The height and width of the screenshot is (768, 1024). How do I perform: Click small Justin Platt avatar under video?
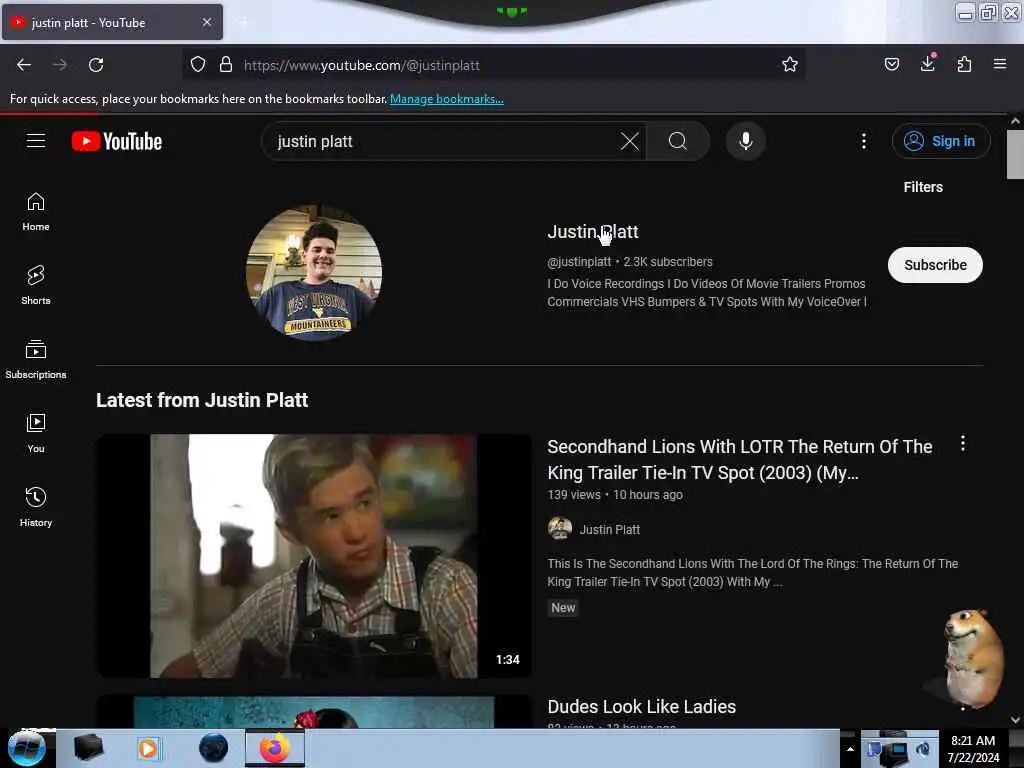(x=560, y=528)
